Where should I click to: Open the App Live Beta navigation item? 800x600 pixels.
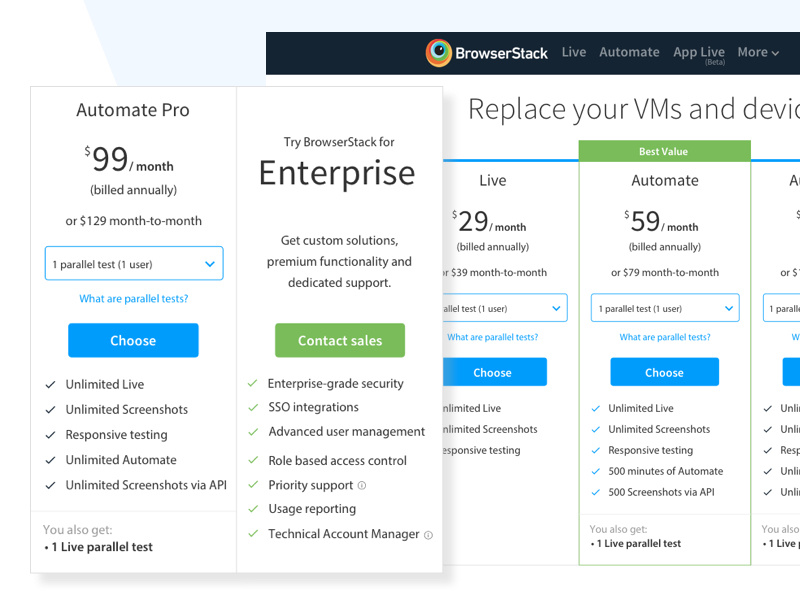click(698, 52)
